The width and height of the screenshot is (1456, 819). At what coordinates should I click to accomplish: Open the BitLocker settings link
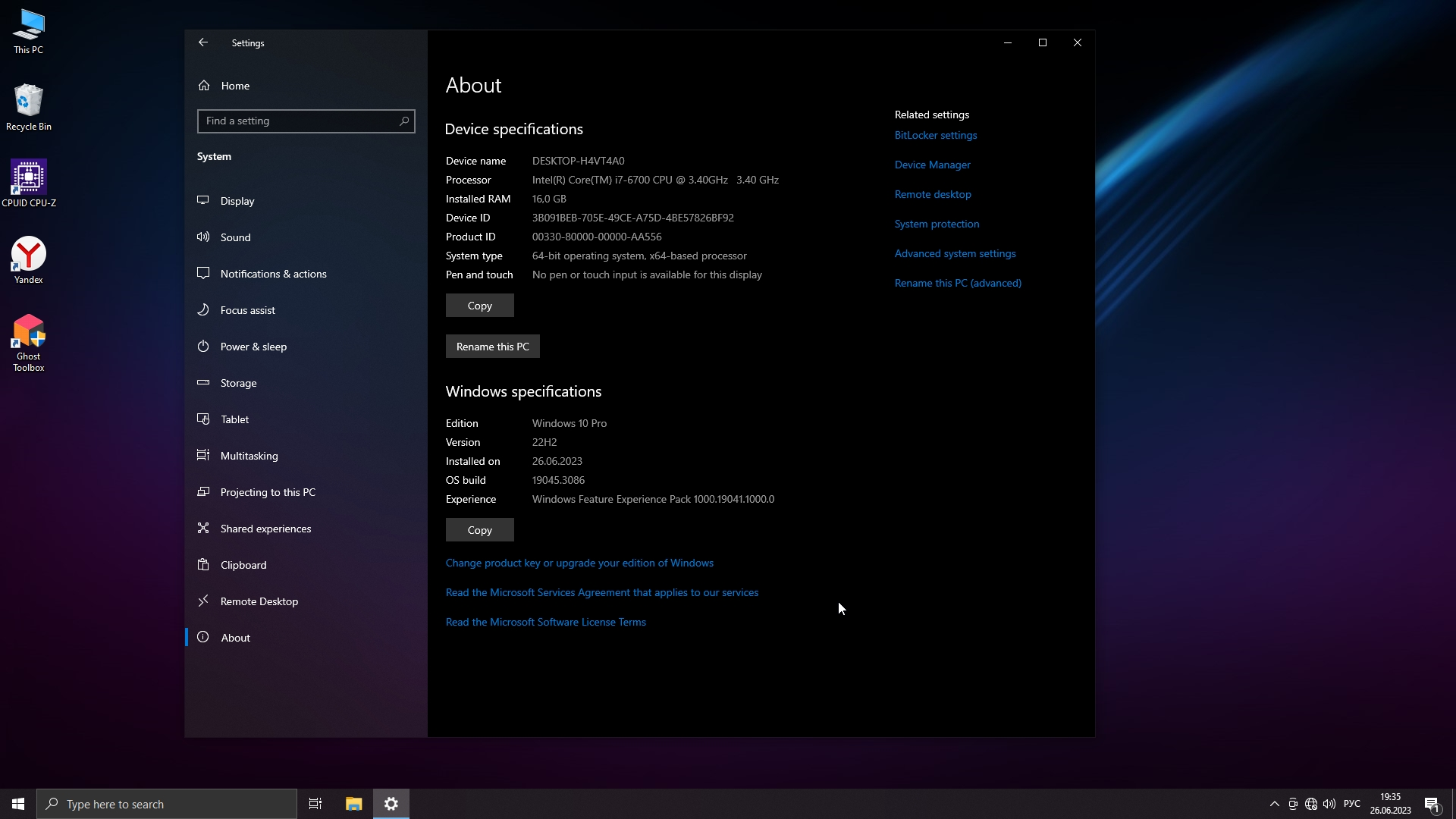(935, 135)
